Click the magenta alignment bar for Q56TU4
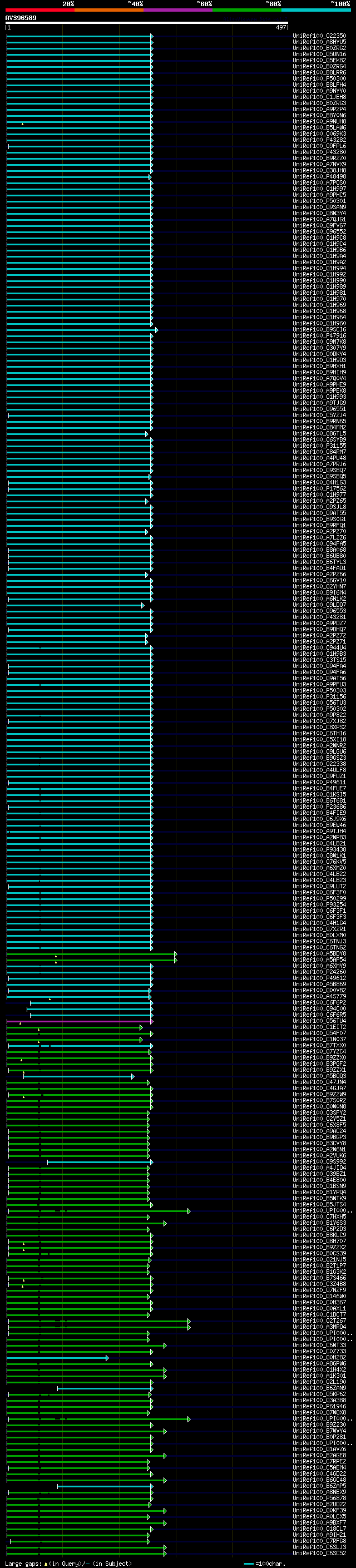The image size is (356, 1568). [79, 1021]
